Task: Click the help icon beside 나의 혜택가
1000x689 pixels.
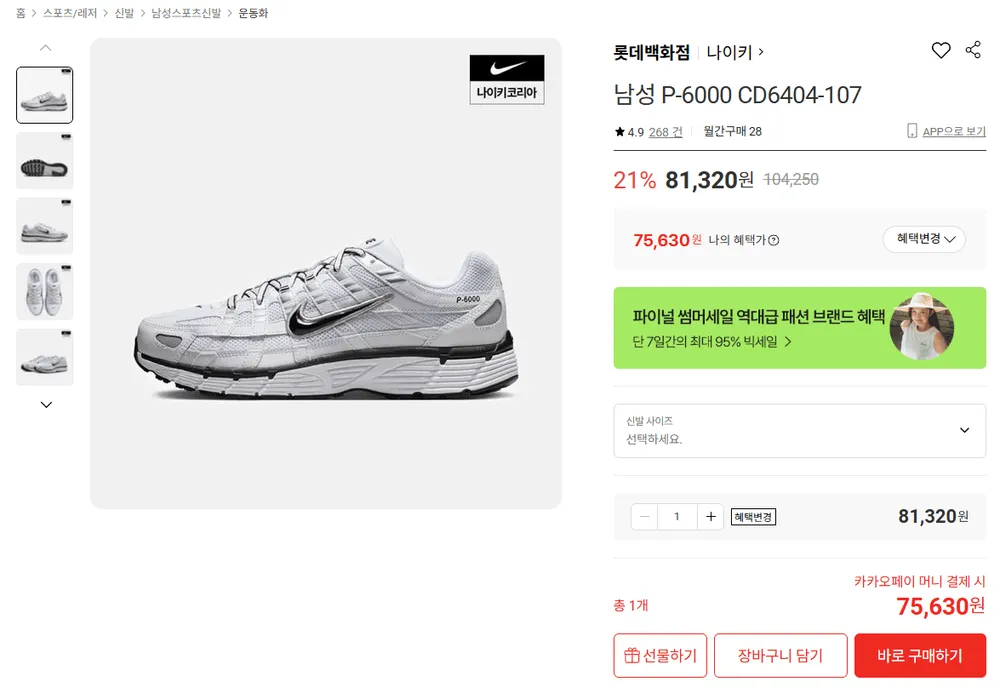Action: [774, 240]
